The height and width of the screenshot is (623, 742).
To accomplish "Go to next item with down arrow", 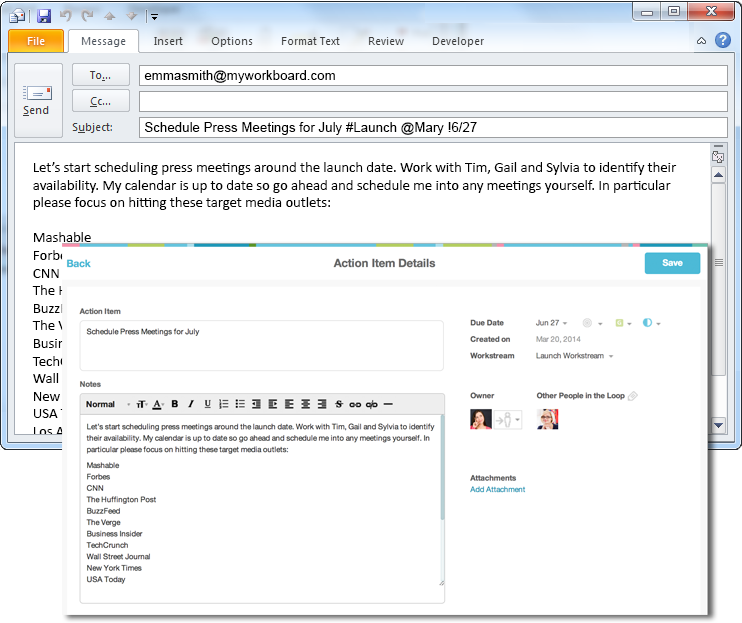I will 132,17.
